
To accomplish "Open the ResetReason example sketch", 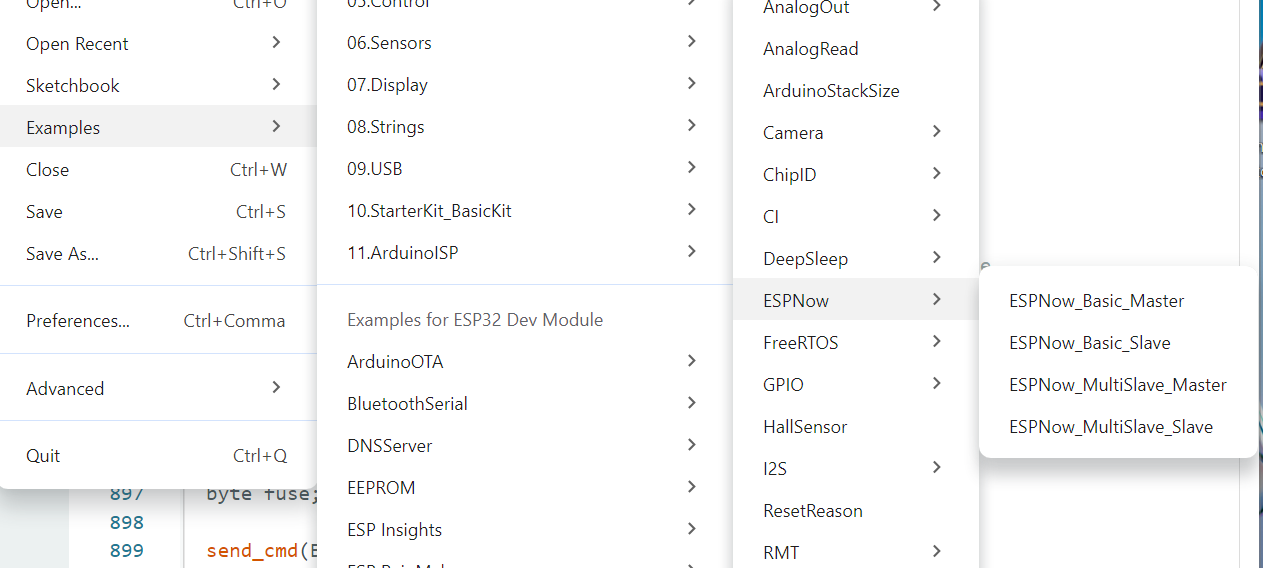I will 812,511.
